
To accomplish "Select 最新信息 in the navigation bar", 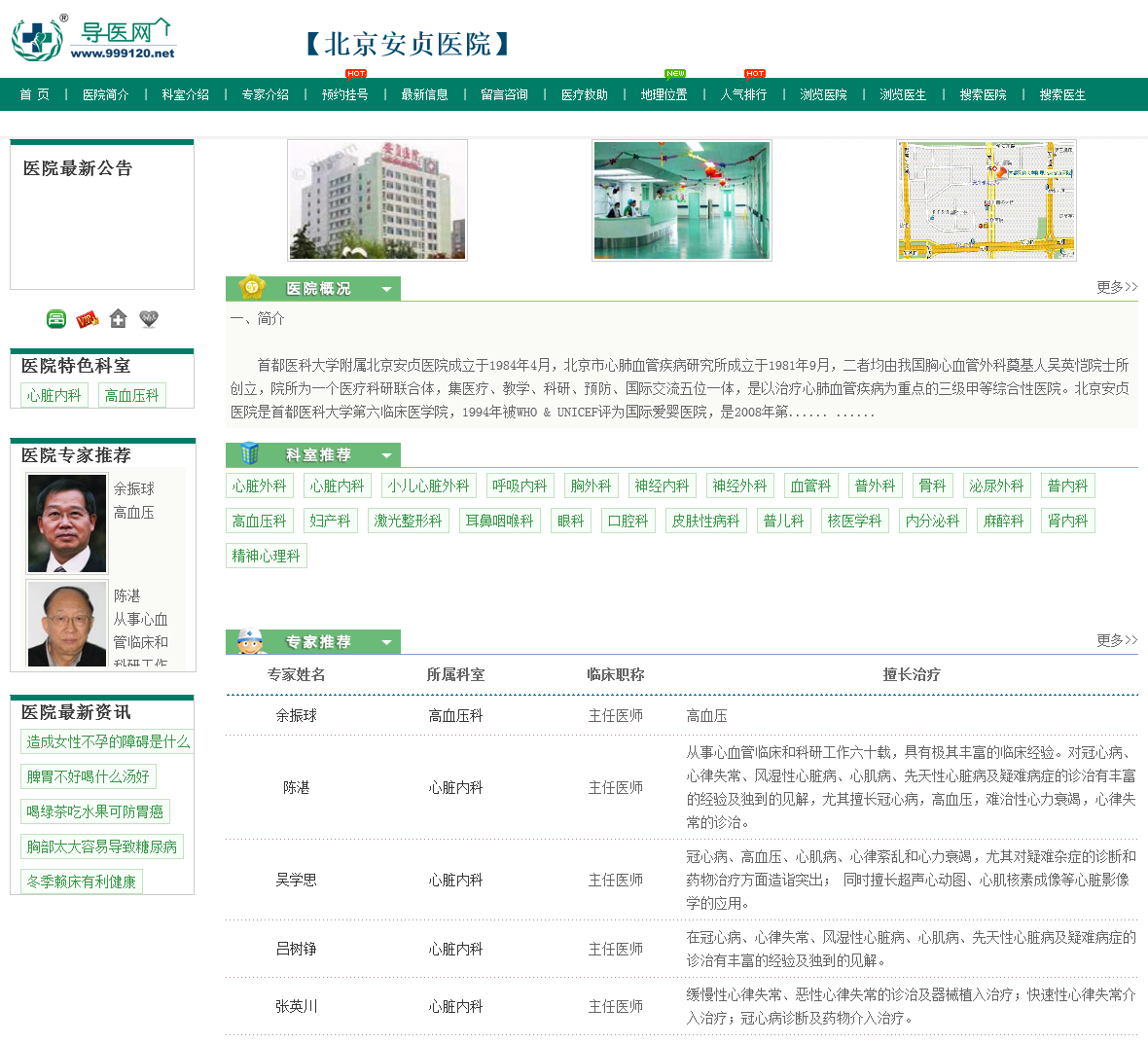I will tap(424, 94).
